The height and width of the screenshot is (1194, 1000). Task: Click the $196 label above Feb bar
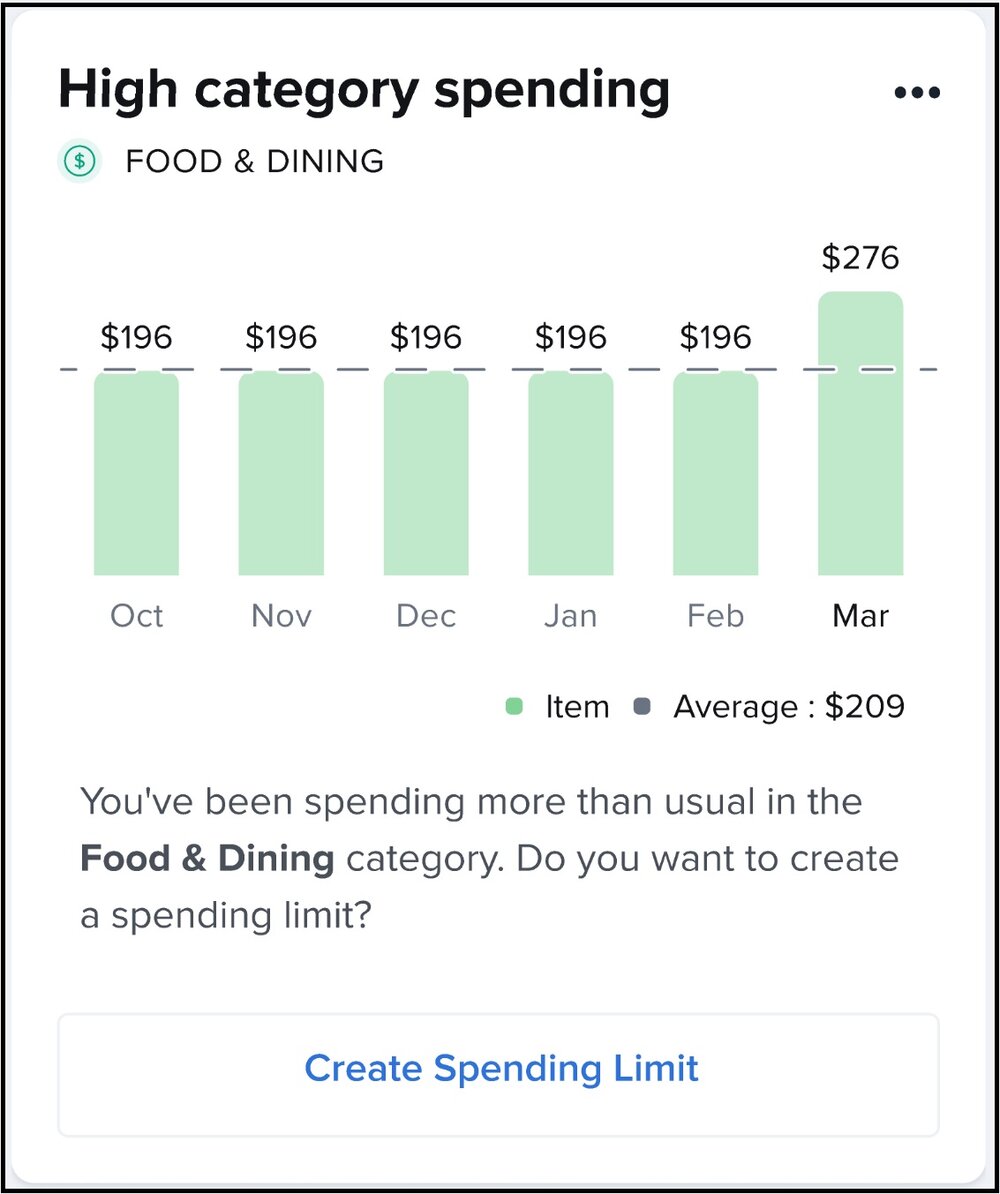pos(715,337)
